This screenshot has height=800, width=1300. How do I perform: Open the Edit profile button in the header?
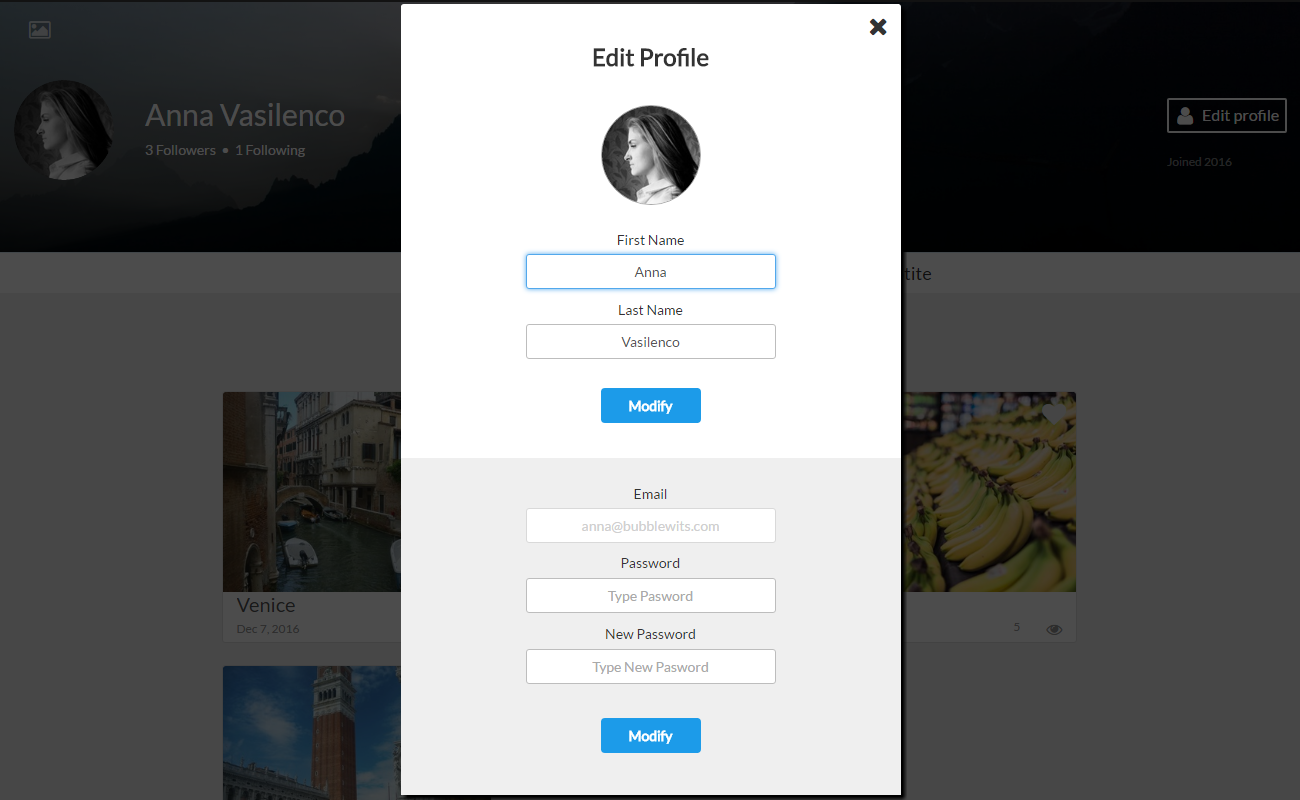coord(1227,116)
